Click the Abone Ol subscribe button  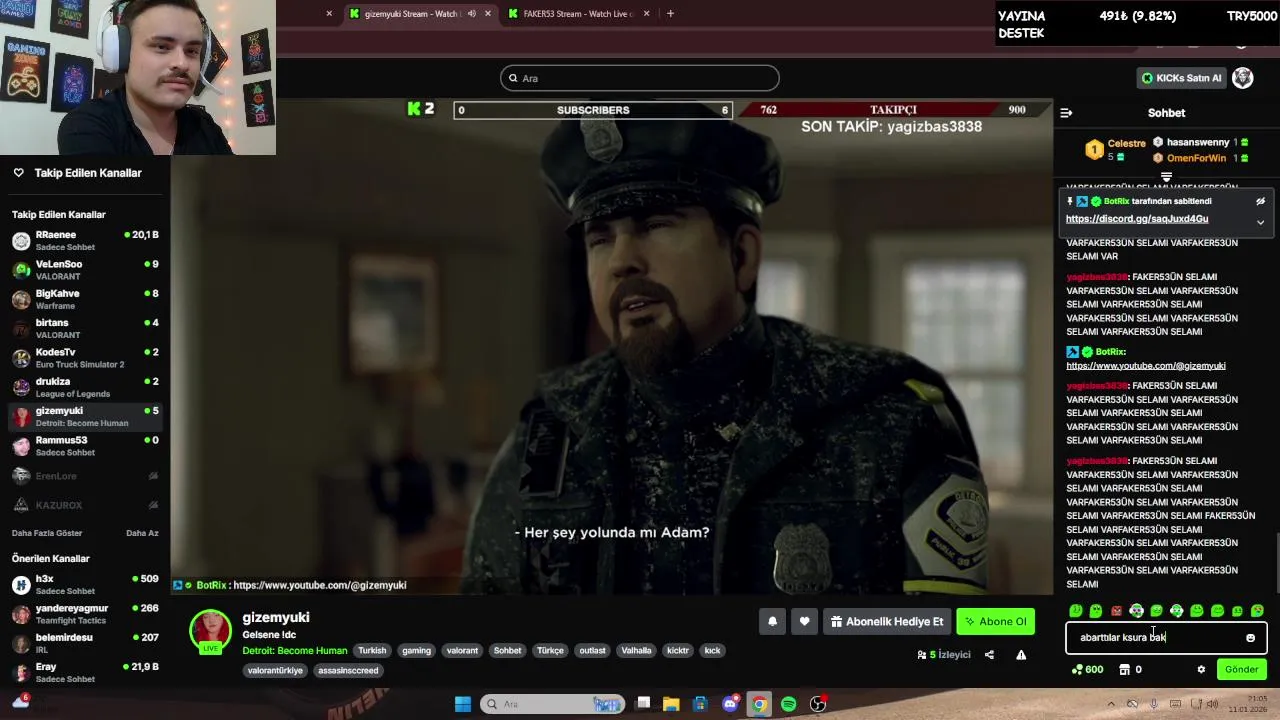[x=995, y=622]
